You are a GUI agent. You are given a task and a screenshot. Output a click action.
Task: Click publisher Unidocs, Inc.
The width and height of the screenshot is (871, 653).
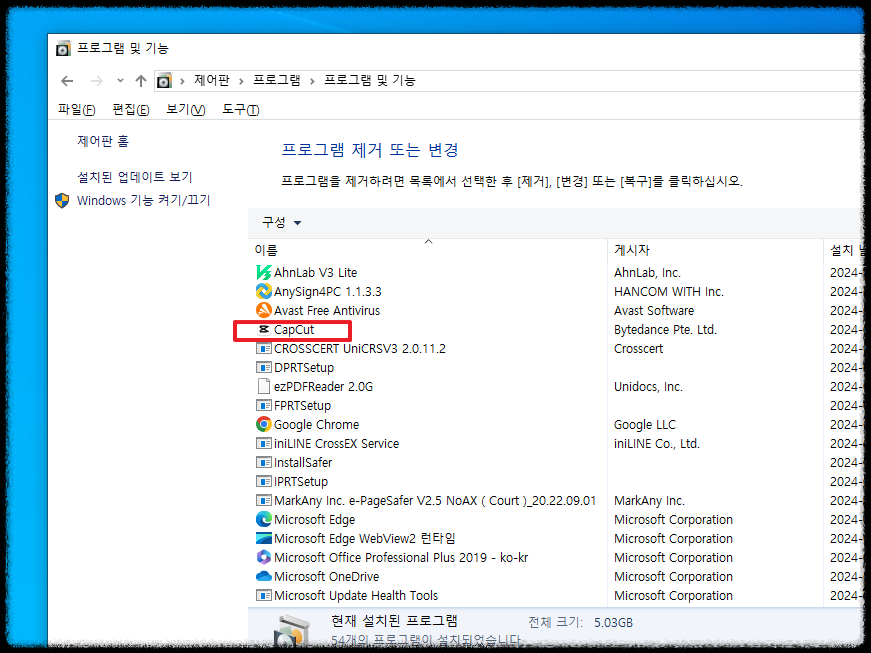click(x=648, y=386)
